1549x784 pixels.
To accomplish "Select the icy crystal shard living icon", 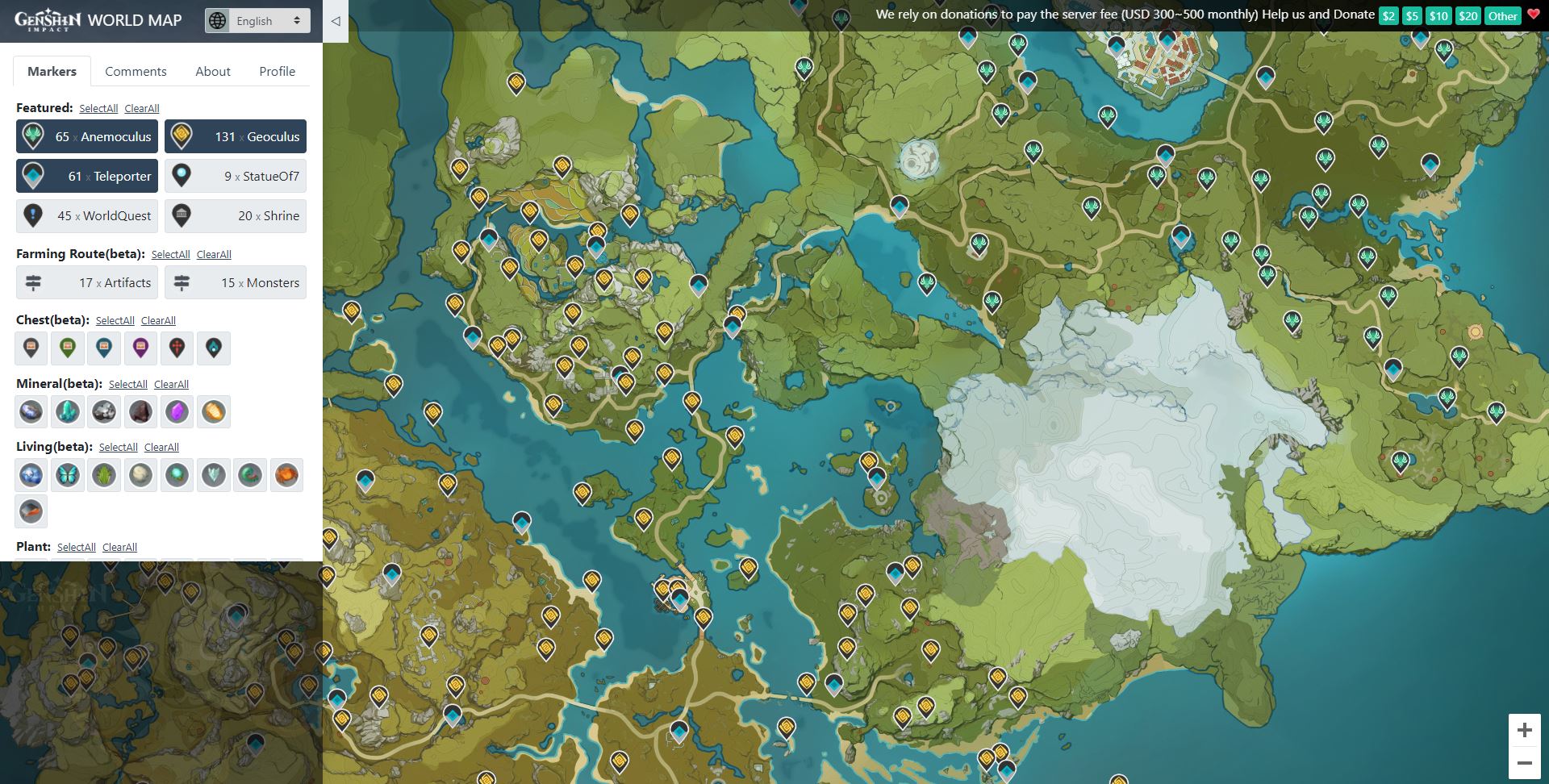I will pyautogui.click(x=213, y=476).
